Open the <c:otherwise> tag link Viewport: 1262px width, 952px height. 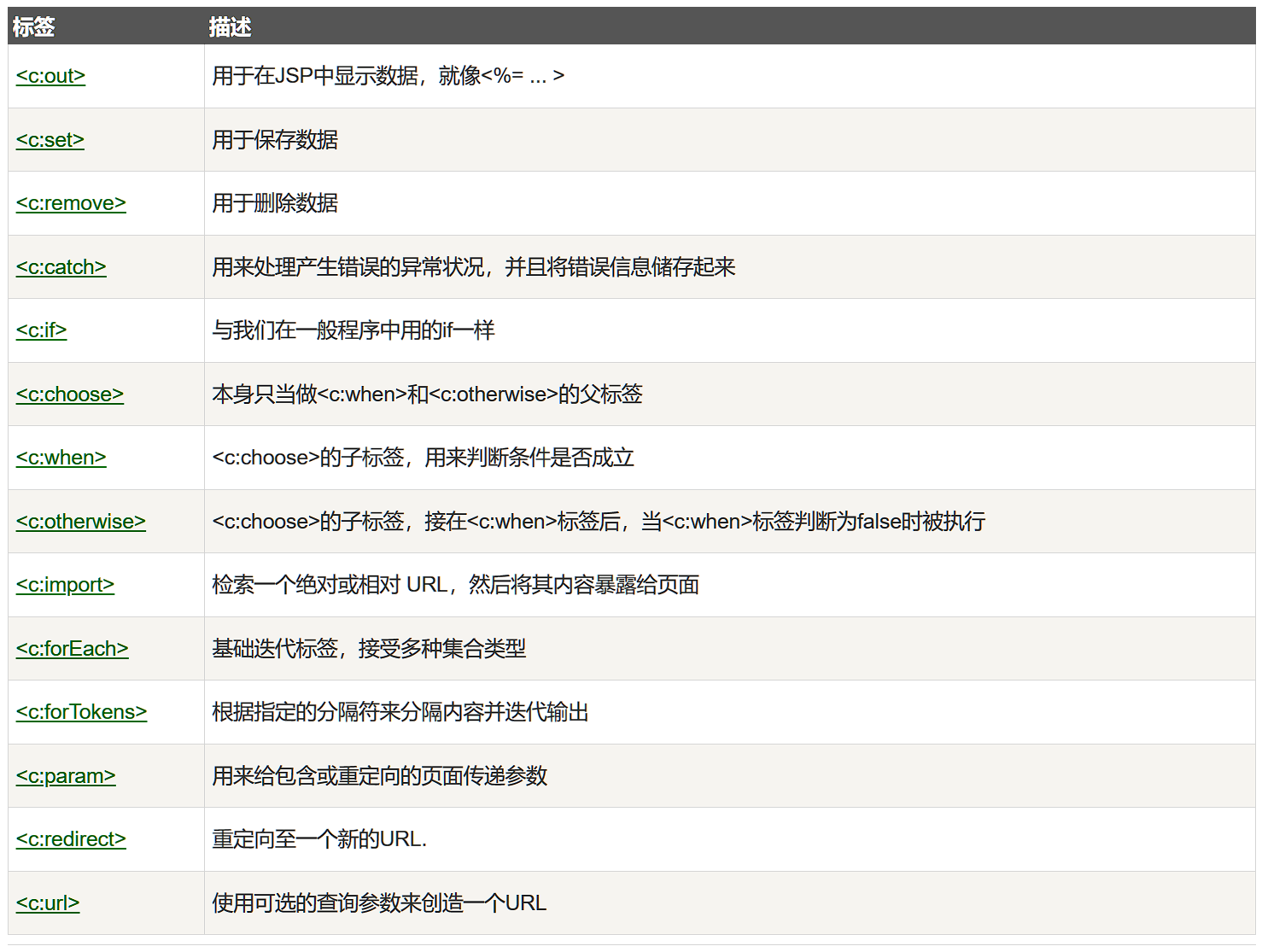click(81, 522)
